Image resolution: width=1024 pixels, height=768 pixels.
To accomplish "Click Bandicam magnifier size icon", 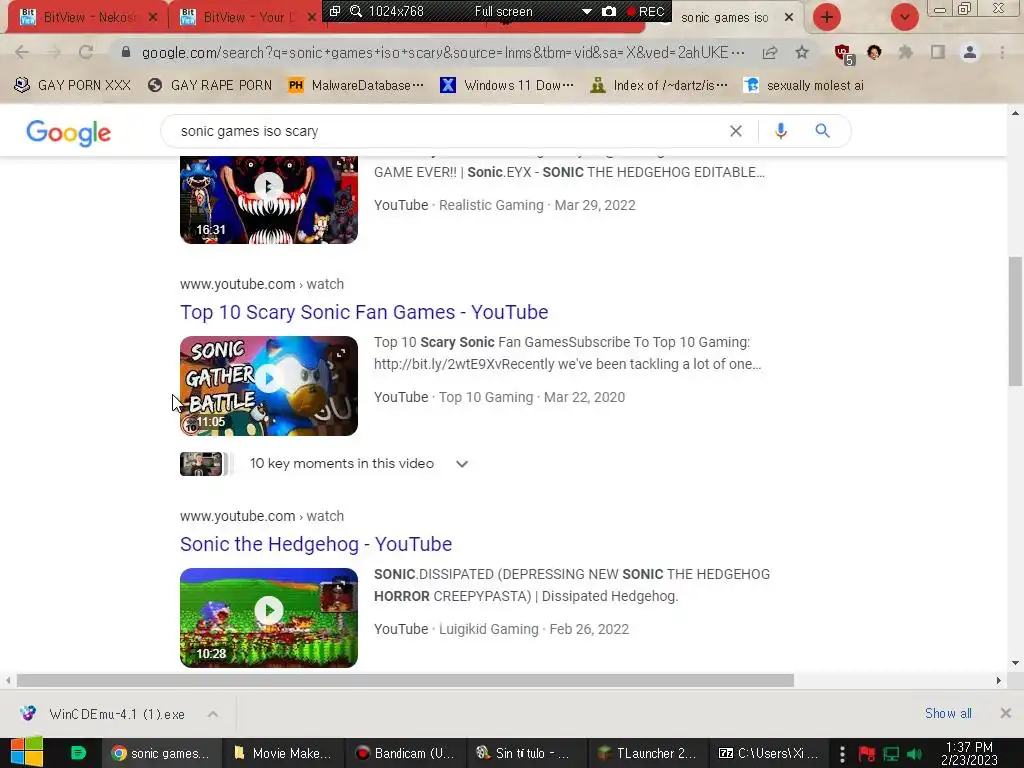I will click(355, 11).
